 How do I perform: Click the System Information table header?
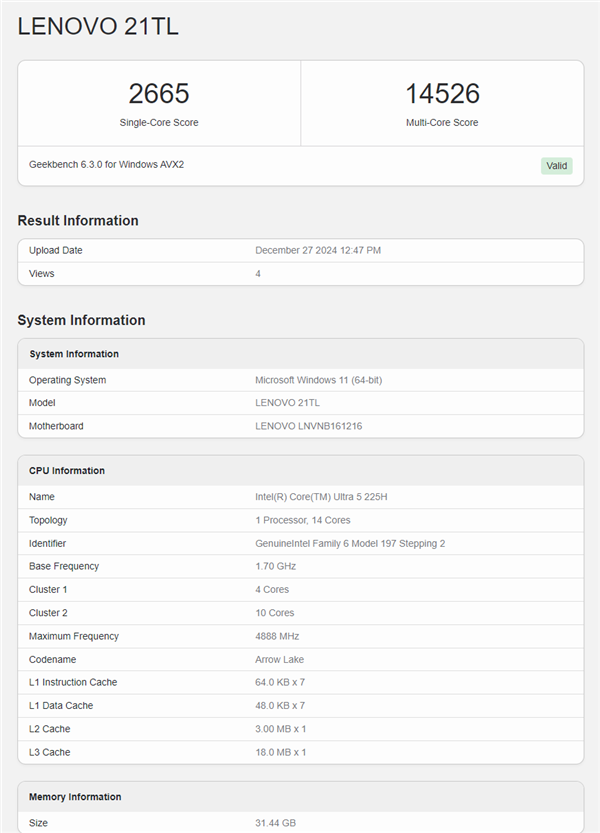pyautogui.click(x=74, y=354)
